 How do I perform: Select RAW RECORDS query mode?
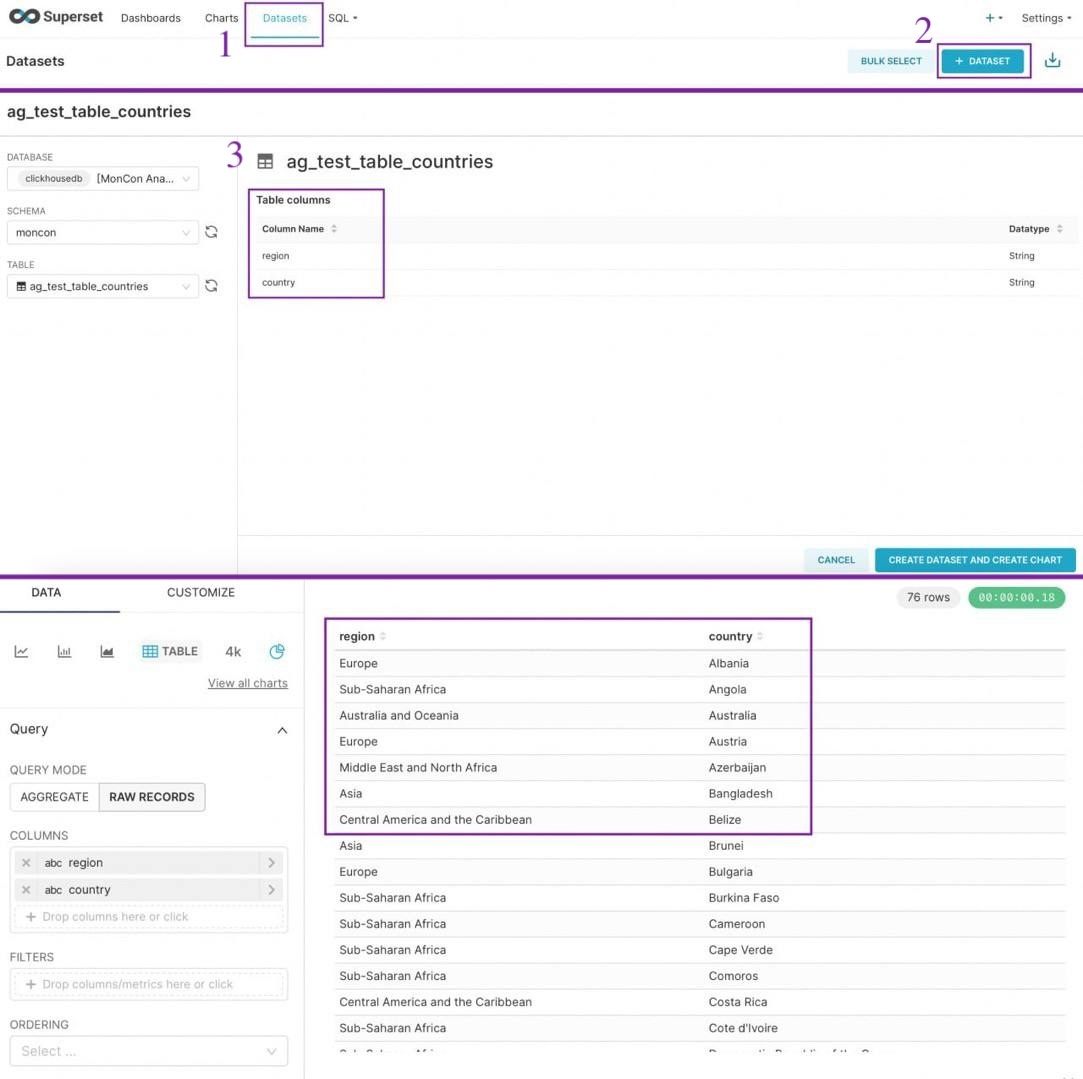pyautogui.click(x=152, y=797)
